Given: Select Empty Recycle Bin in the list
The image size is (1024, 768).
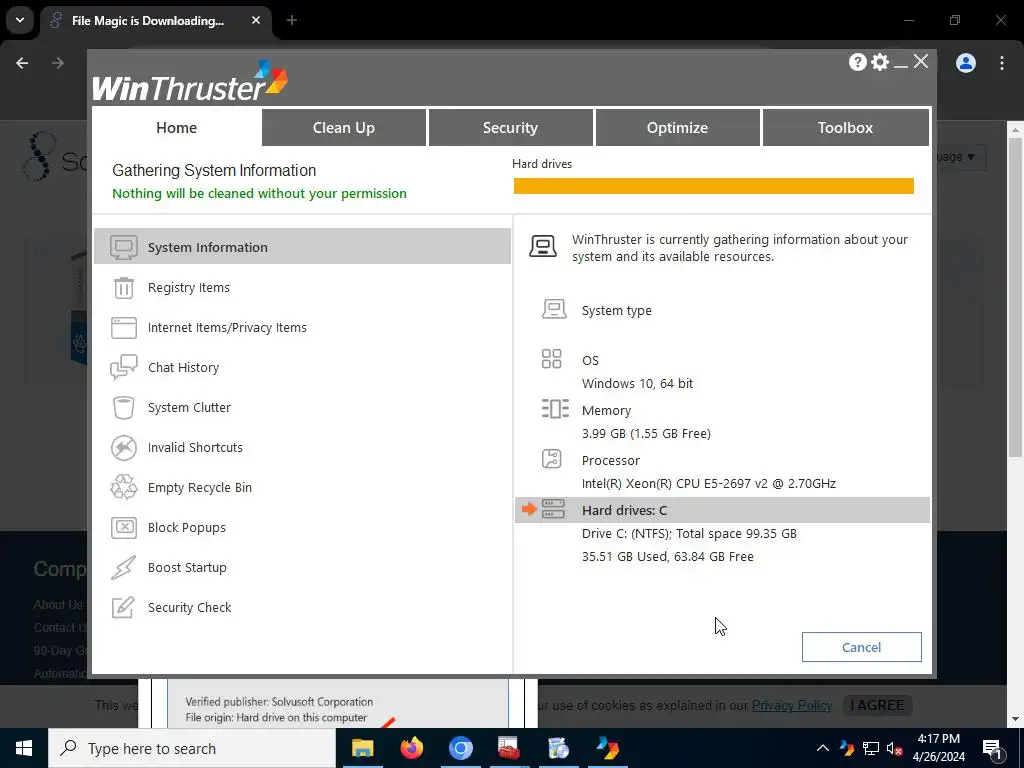Looking at the screenshot, I should click(x=302, y=487).
